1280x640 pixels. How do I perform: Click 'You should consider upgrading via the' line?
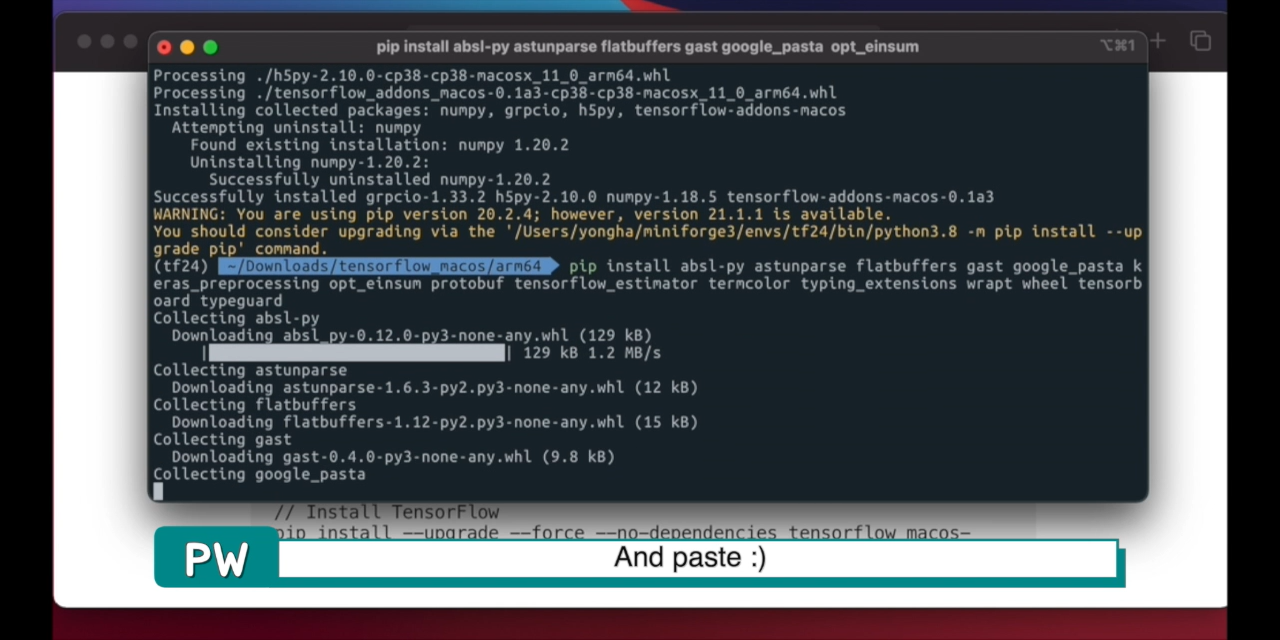[647, 231]
